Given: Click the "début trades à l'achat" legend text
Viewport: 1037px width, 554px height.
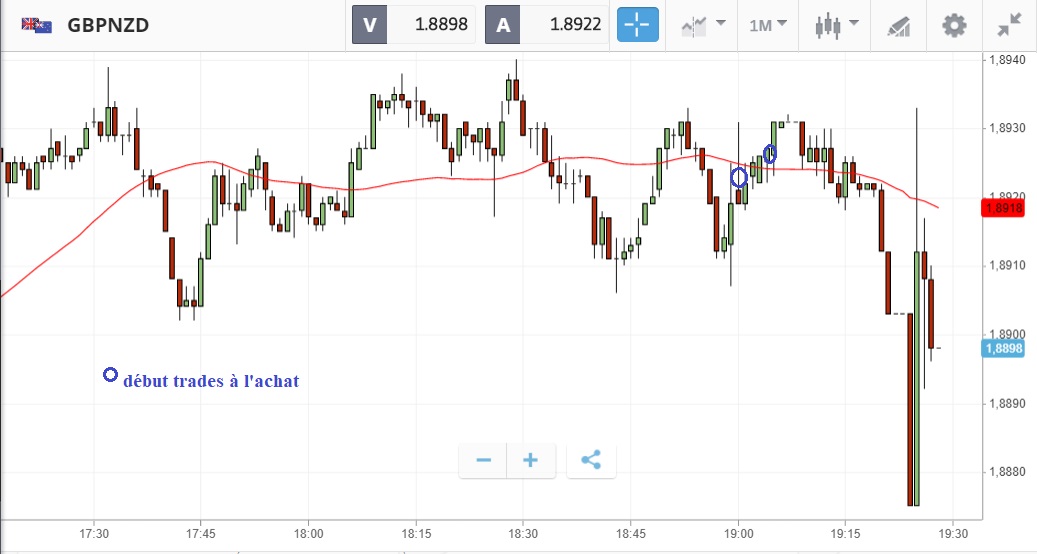Looking at the screenshot, I should (x=210, y=380).
